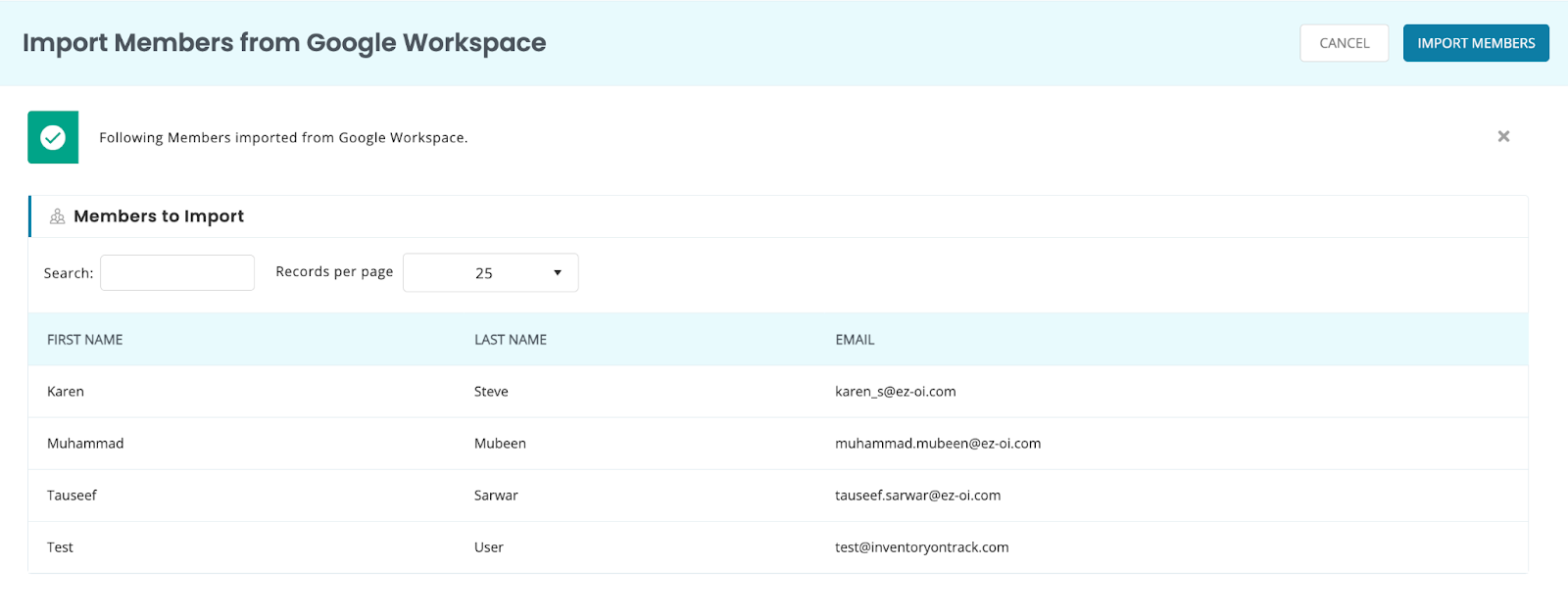The image size is (1568, 615).
Task: Sort by LAST NAME column header
Action: [511, 340]
